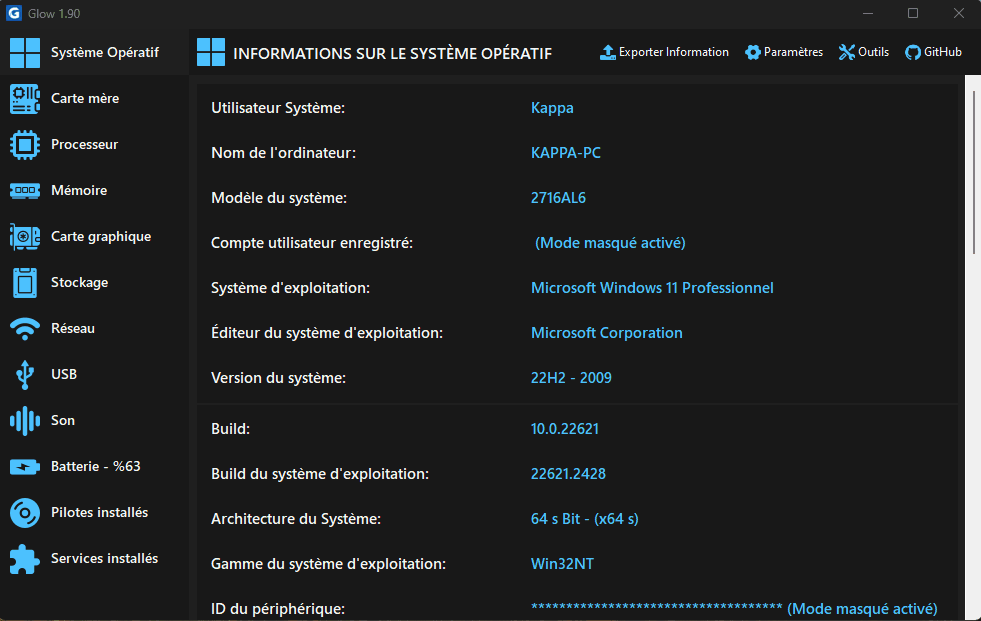This screenshot has height=621, width=981.
Task: Select the Réseau Wi-Fi icon
Action: pos(25,328)
